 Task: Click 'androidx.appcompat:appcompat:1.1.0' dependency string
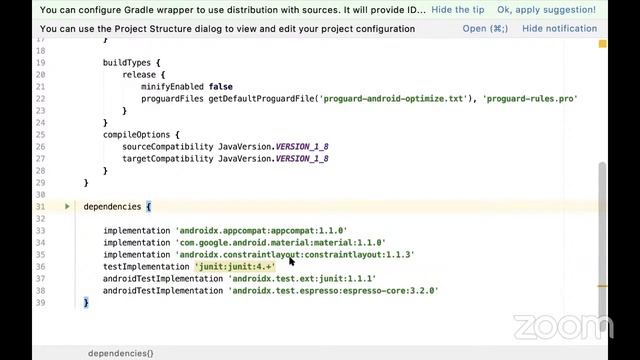pyautogui.click(x=261, y=231)
